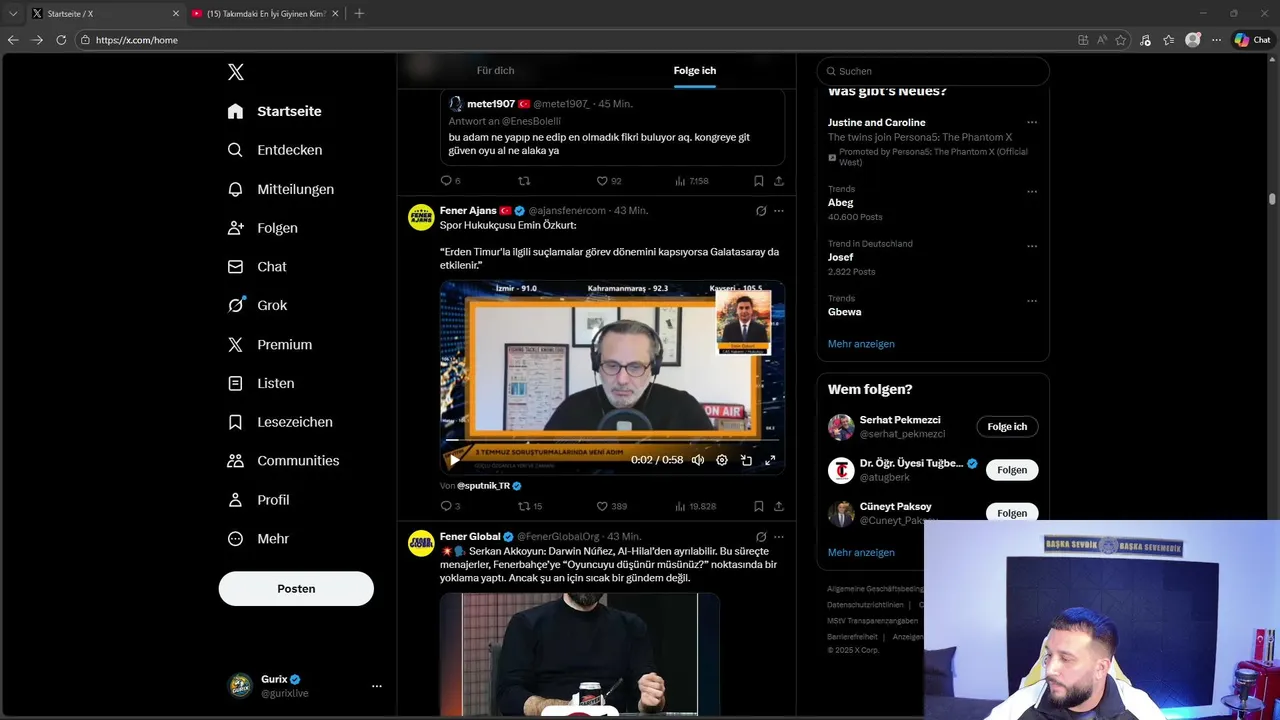Follow Cüneyt Paksoy account
1280x720 pixels.
1012,513
